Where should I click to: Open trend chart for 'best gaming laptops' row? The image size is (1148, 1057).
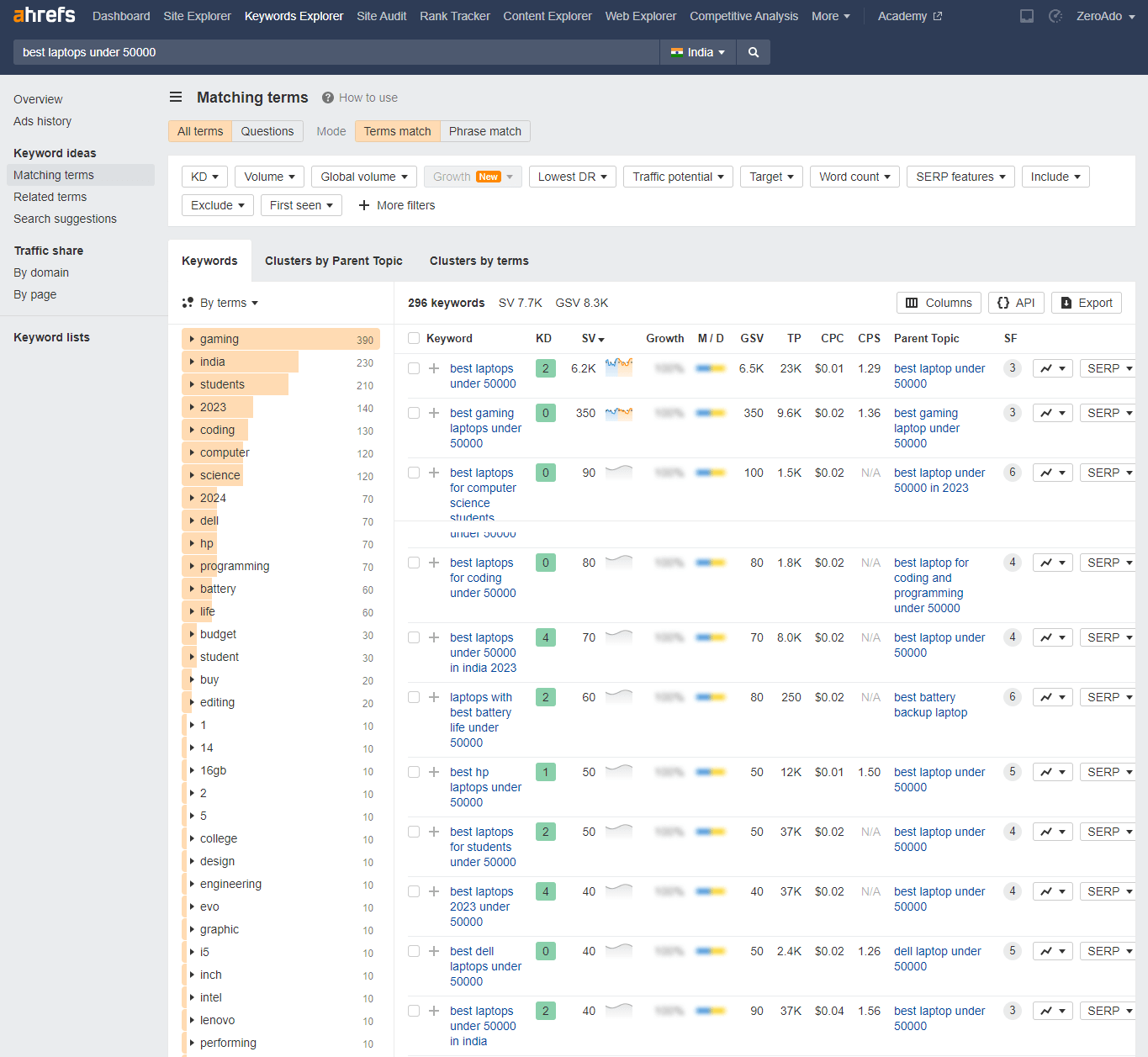tap(1053, 413)
